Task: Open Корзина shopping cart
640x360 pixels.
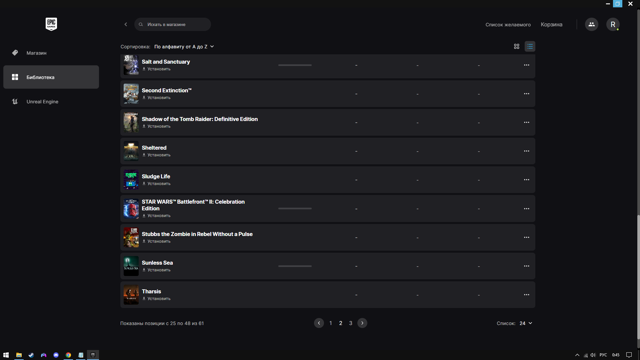Action: (551, 24)
